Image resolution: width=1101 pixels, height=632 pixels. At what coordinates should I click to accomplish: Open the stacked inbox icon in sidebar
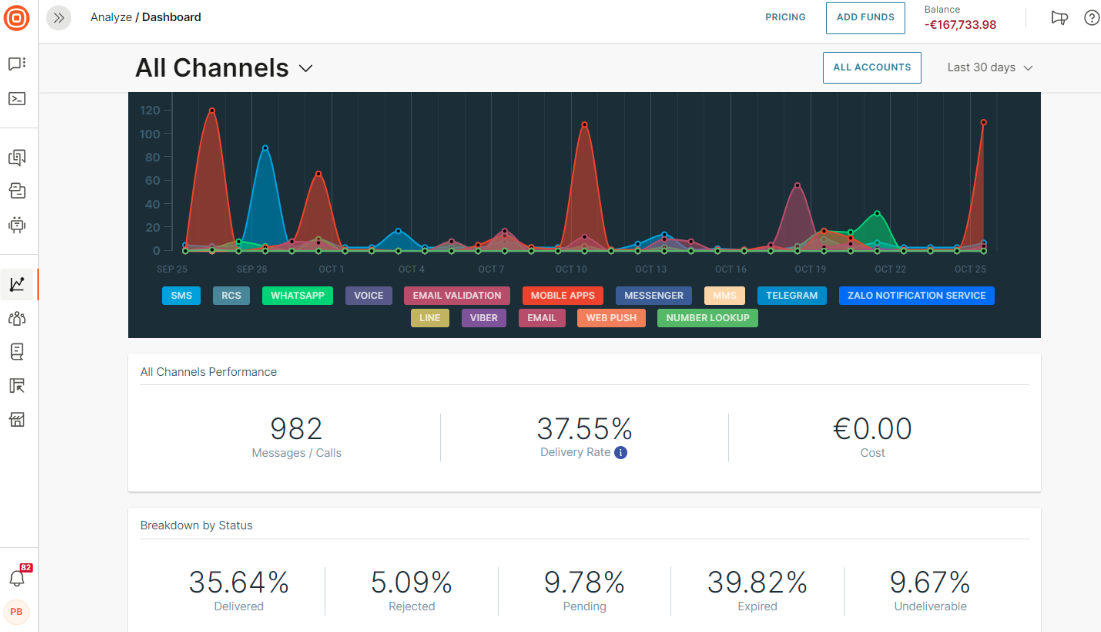[17, 191]
